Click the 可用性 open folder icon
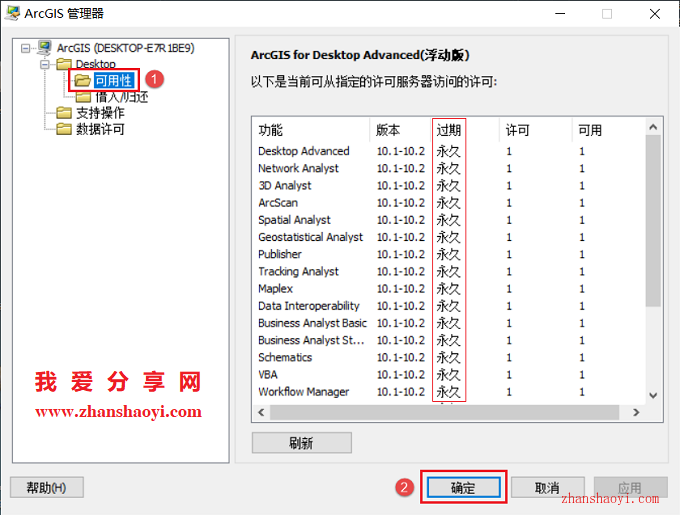The image size is (680, 515). [x=82, y=80]
